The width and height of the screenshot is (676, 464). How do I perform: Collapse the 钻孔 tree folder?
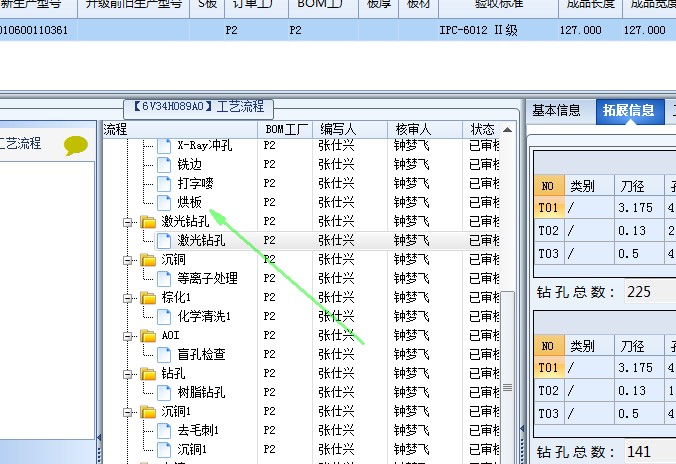point(128,374)
